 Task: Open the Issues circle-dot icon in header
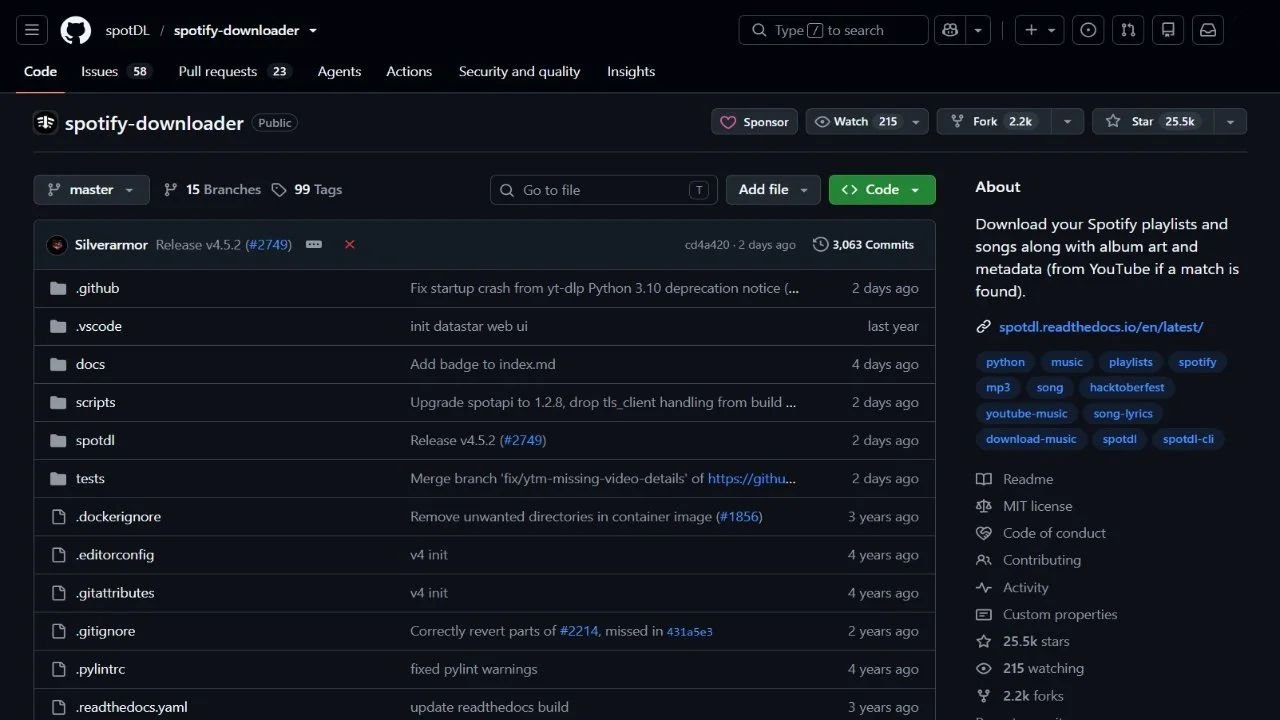point(1088,30)
